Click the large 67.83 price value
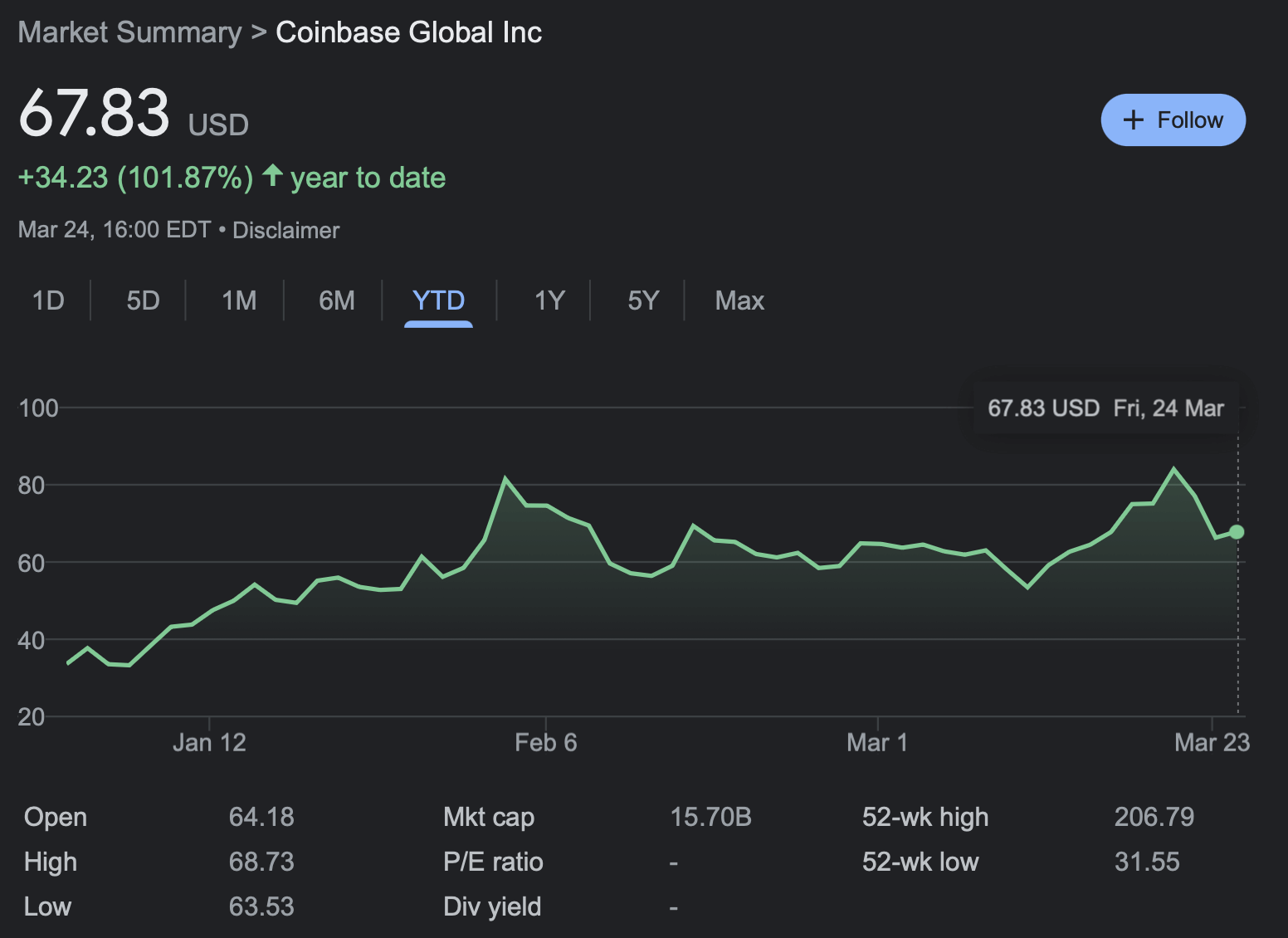The width and height of the screenshot is (1288, 938). click(x=95, y=113)
